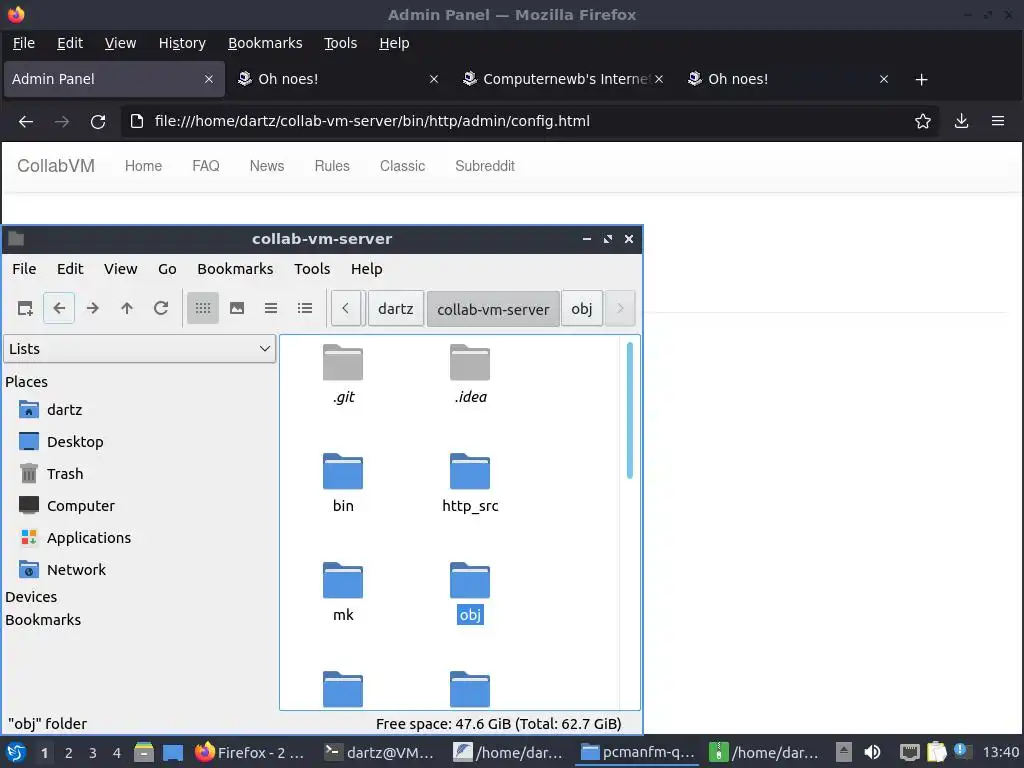This screenshot has width=1024, height=768.
Task: Select the .idea folder
Action: click(x=470, y=374)
